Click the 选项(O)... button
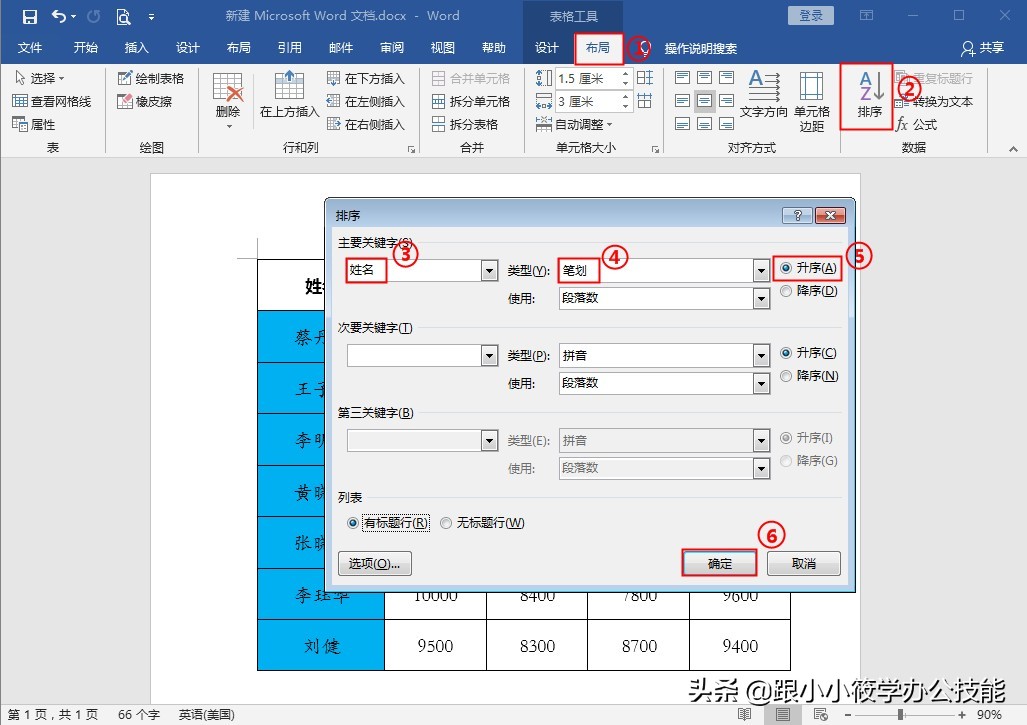Viewport: 1027px width, 725px height. click(377, 562)
